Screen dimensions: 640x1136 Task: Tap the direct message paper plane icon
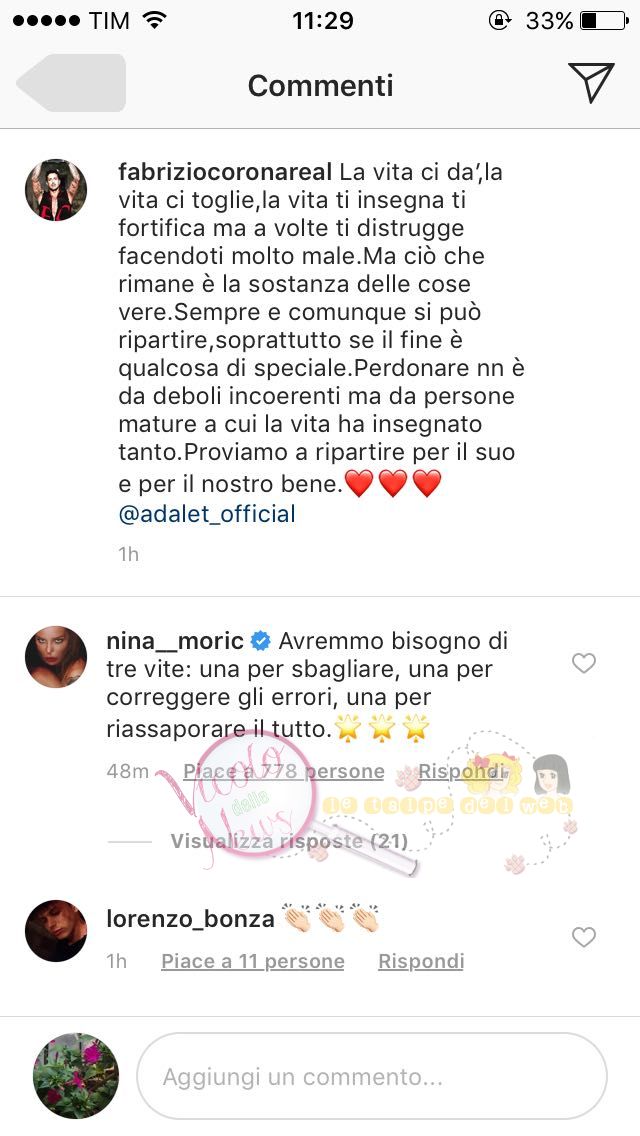[x=591, y=83]
